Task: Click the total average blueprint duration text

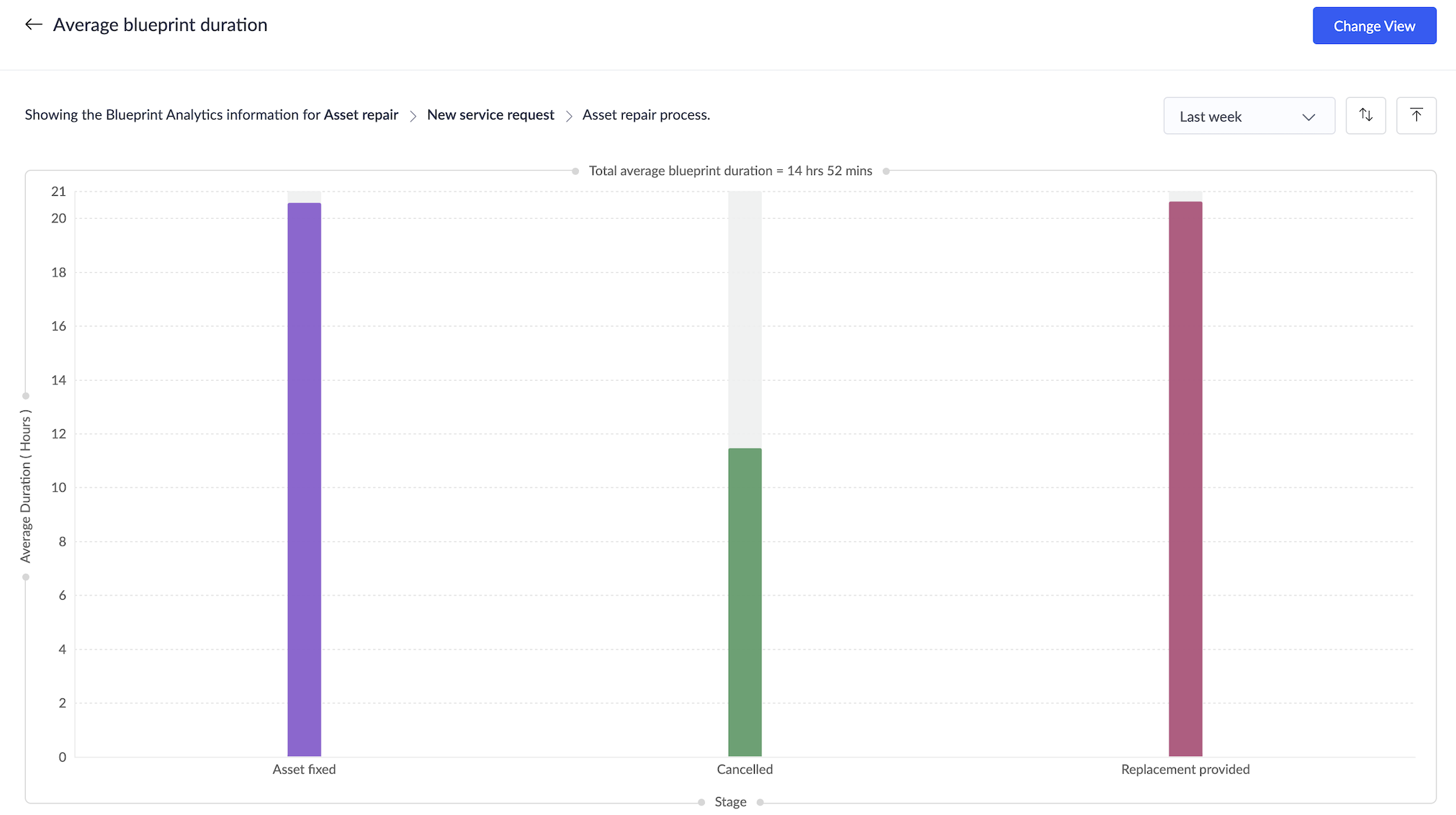Action: click(730, 171)
